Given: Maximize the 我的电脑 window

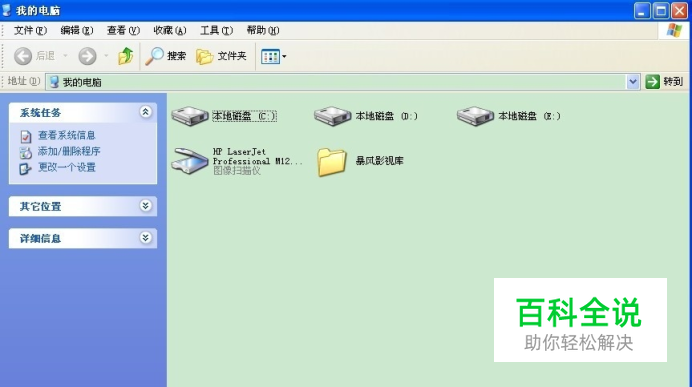Looking at the screenshot, I should click(661, 11).
